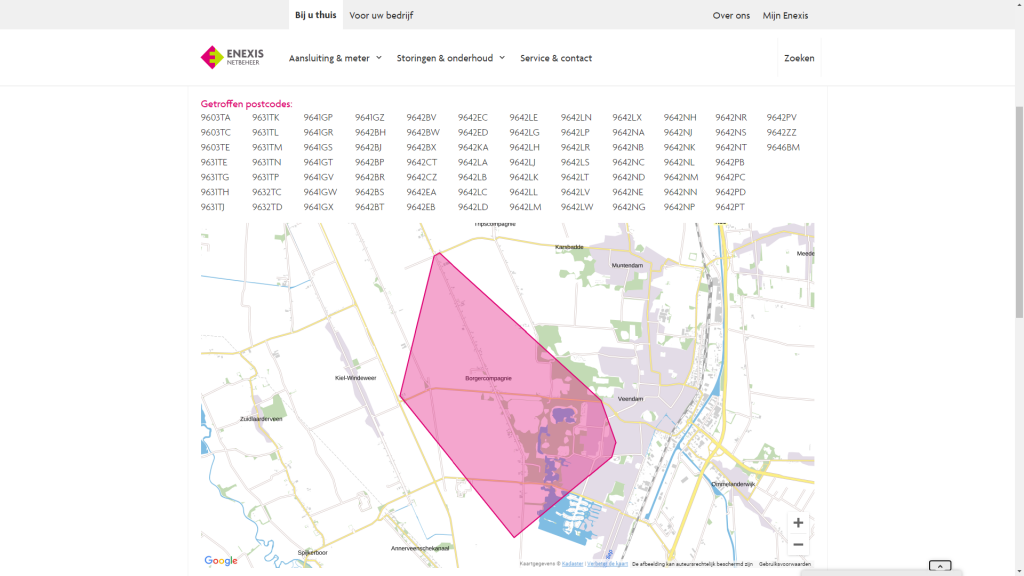Click Veendam label on the map
Screen dimensions: 1024x576
(629, 398)
